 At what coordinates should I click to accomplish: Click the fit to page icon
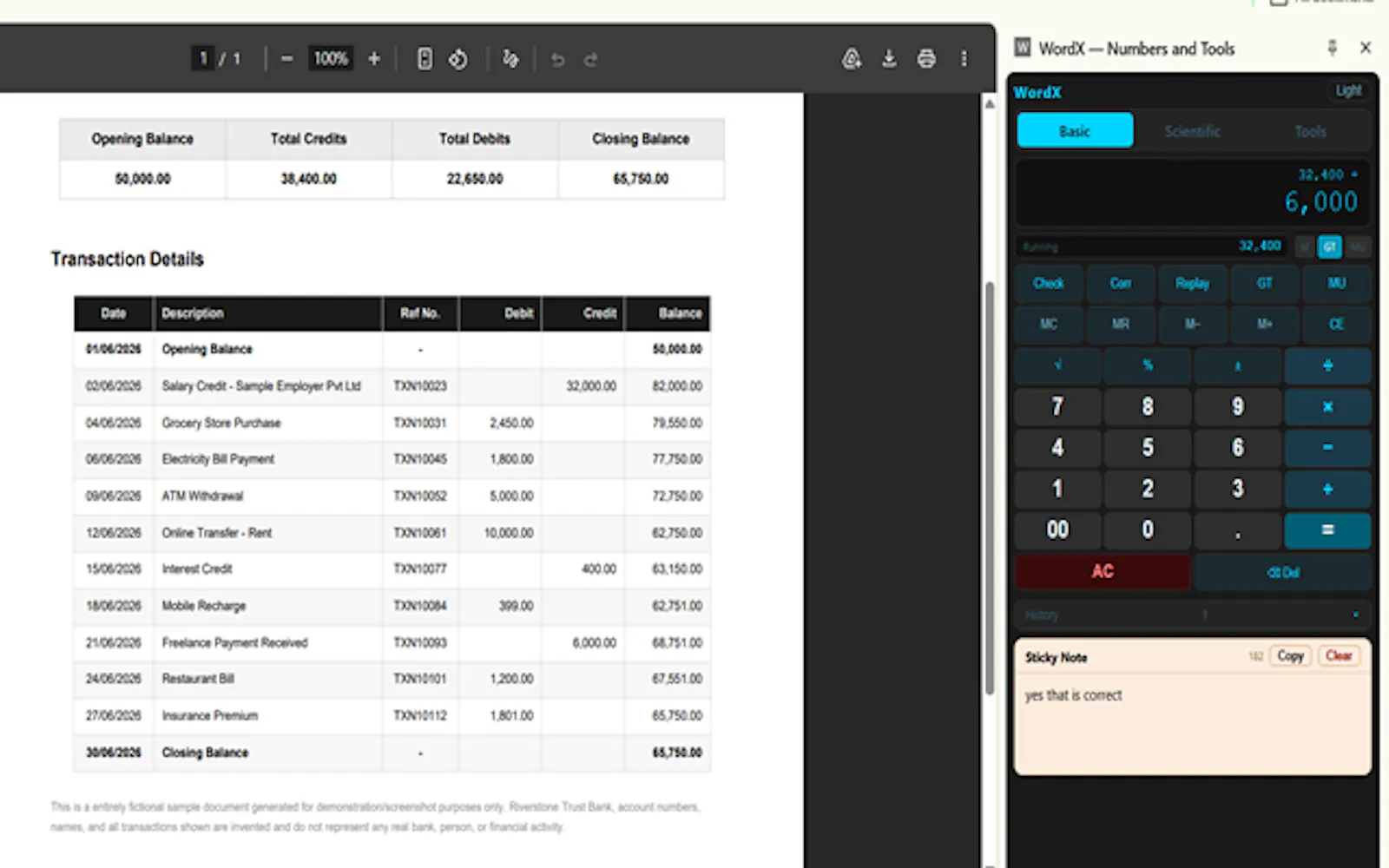pos(425,59)
